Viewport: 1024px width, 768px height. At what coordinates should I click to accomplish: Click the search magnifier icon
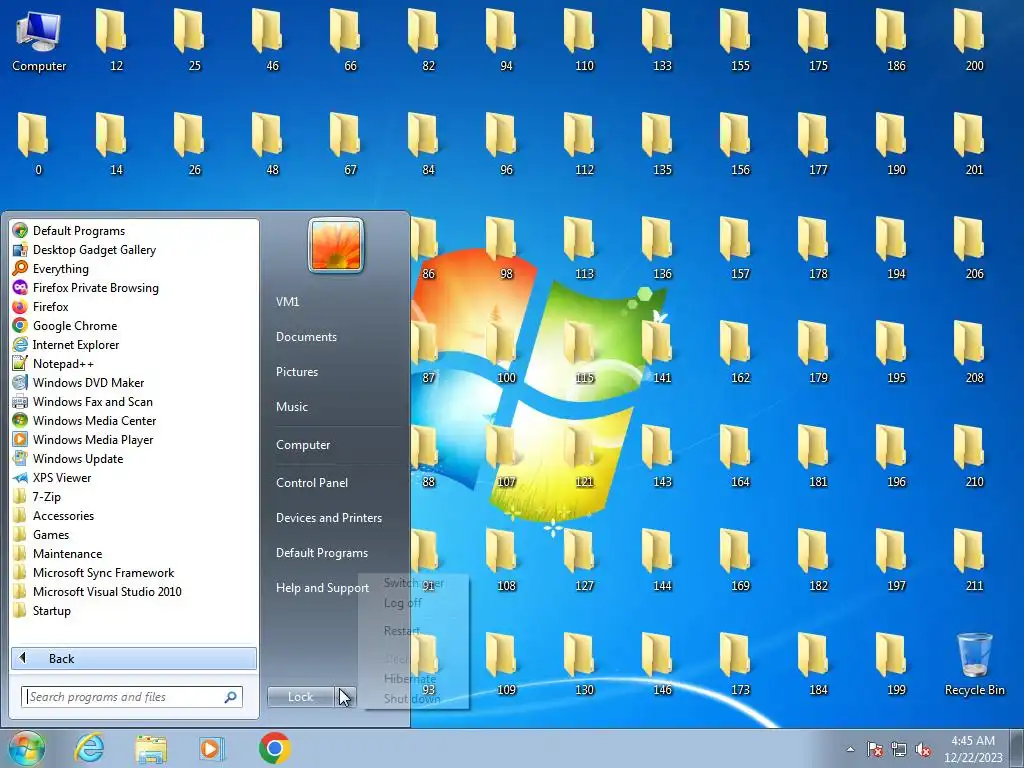coord(231,697)
